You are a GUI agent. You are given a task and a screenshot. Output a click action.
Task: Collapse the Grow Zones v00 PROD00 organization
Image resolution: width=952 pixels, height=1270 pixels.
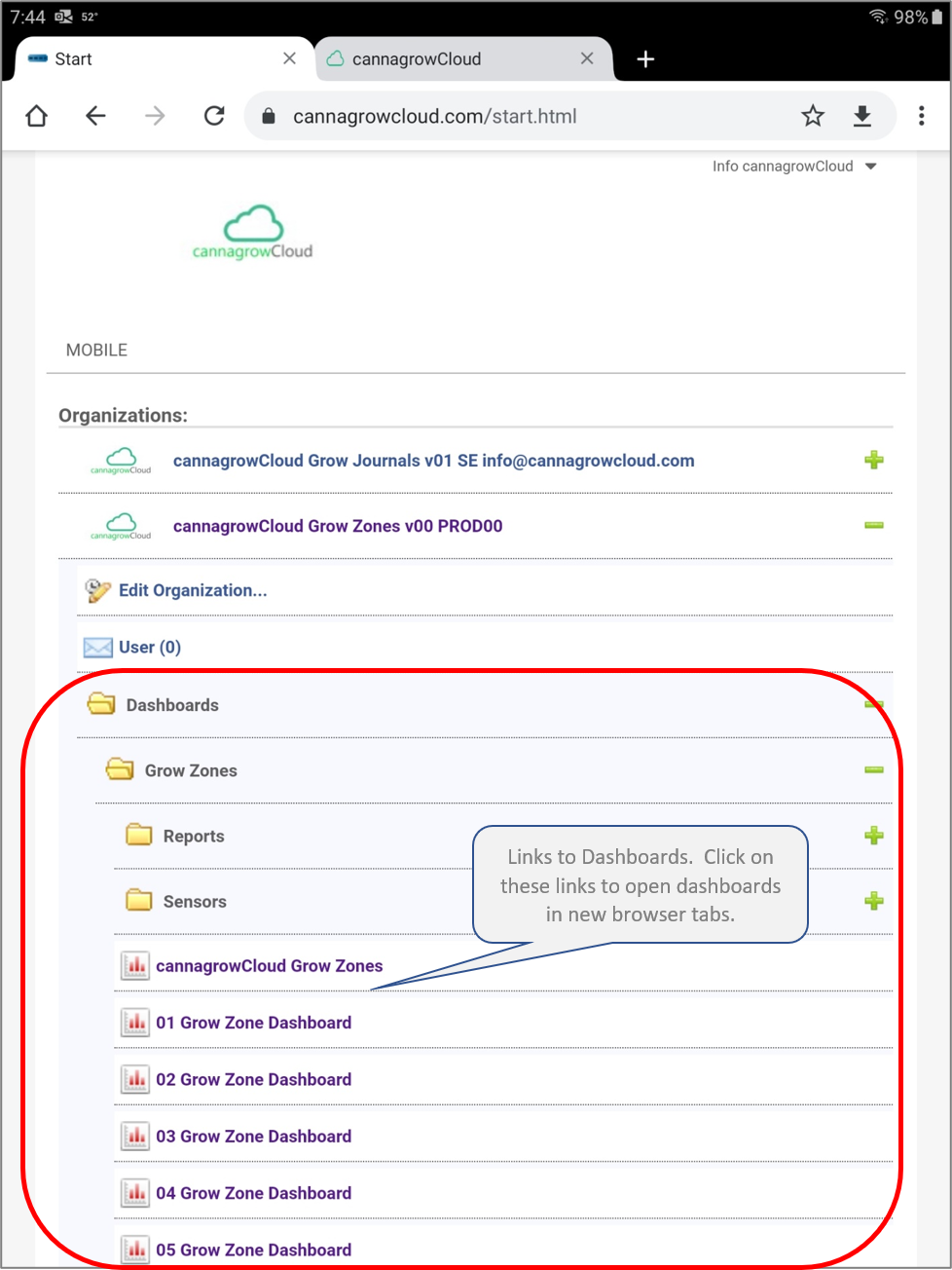click(873, 526)
